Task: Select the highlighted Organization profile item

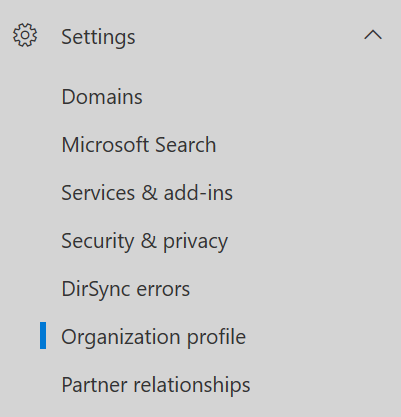Action: click(154, 337)
